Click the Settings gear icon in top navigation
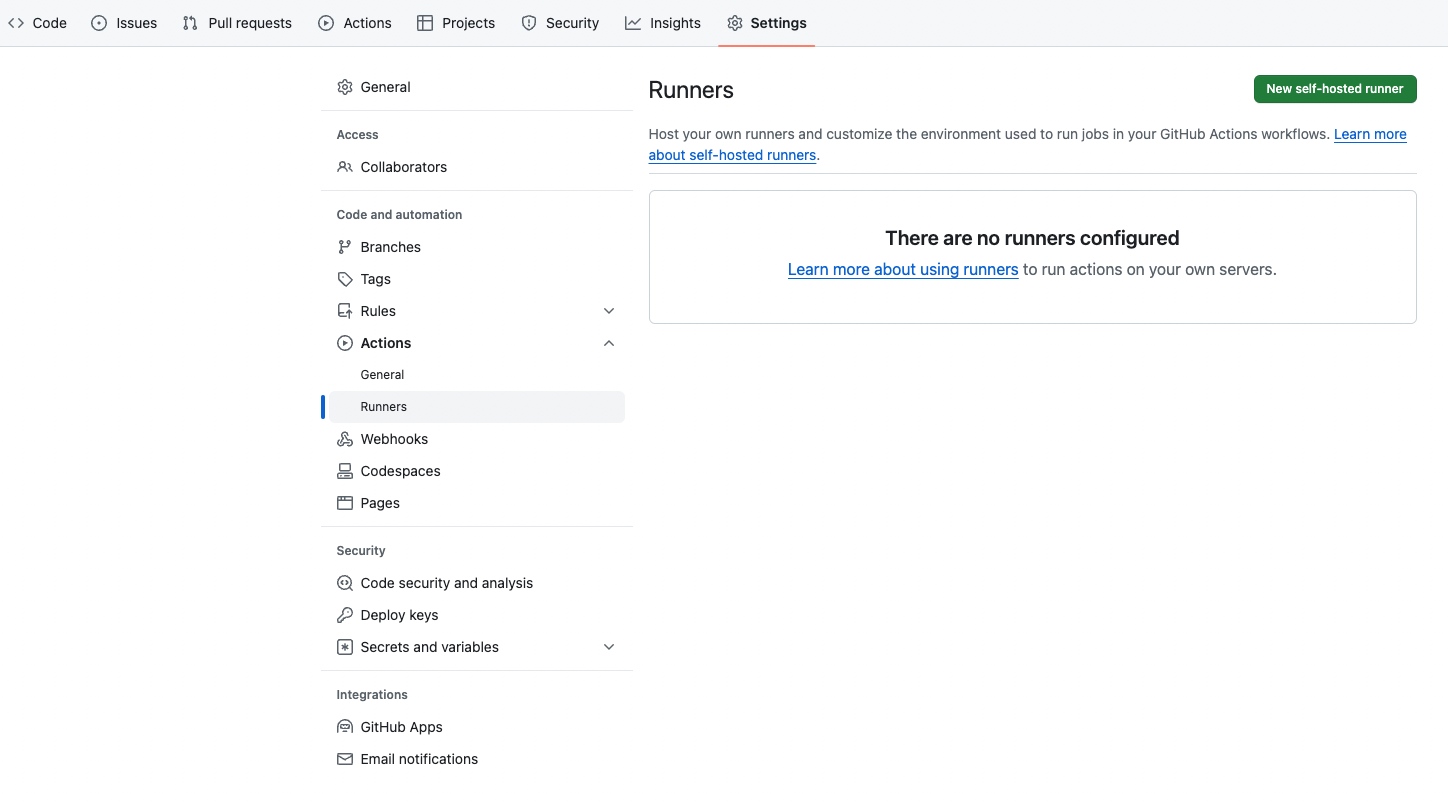The height and width of the screenshot is (803, 1448). click(735, 23)
